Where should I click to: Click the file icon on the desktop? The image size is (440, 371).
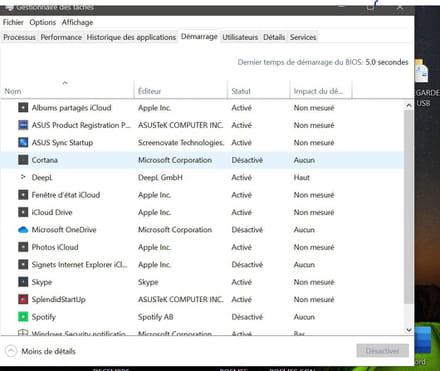(x=422, y=70)
